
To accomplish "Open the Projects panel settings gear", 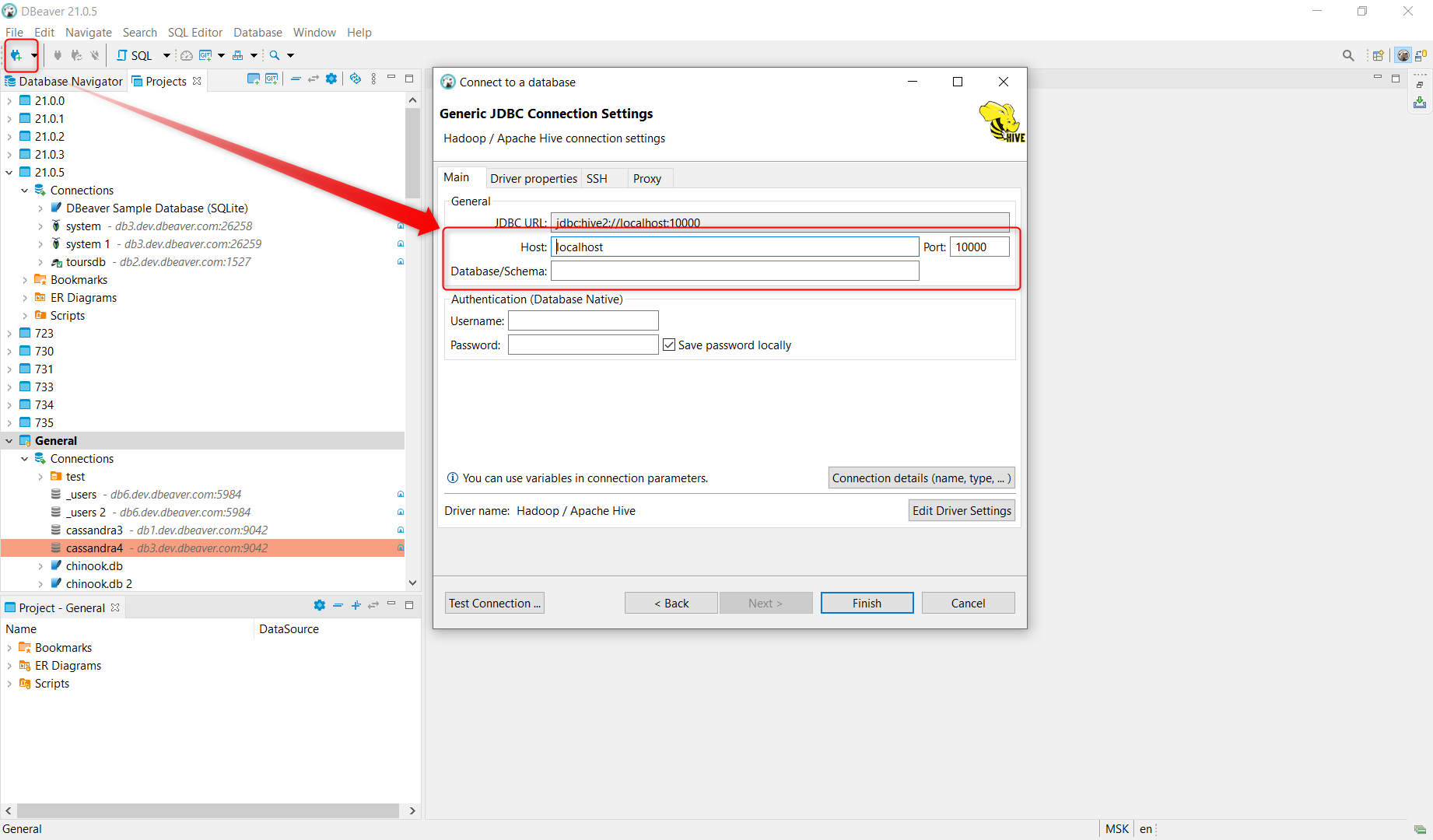I will pos(331,78).
